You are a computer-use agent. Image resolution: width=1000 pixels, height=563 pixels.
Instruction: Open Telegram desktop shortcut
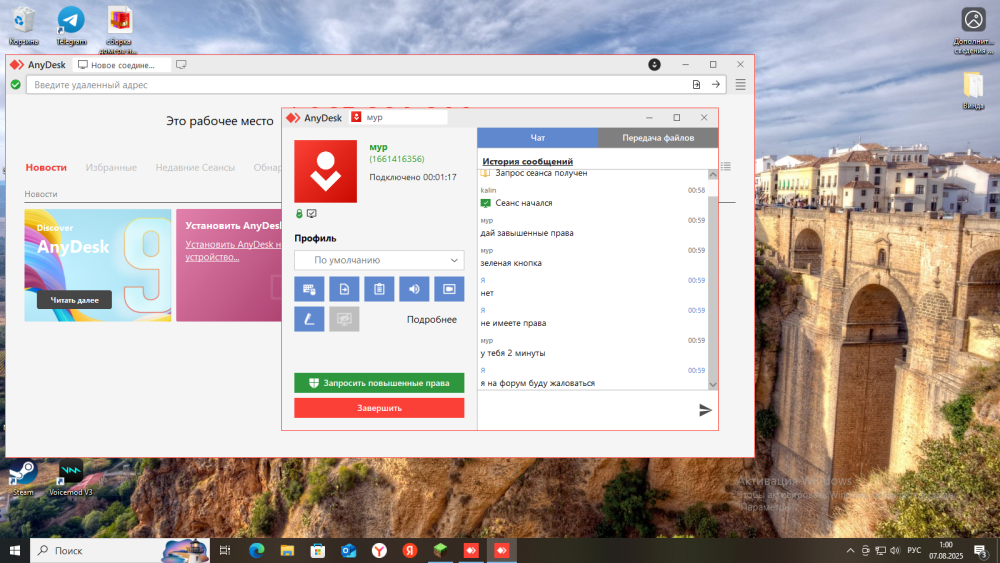tap(71, 26)
